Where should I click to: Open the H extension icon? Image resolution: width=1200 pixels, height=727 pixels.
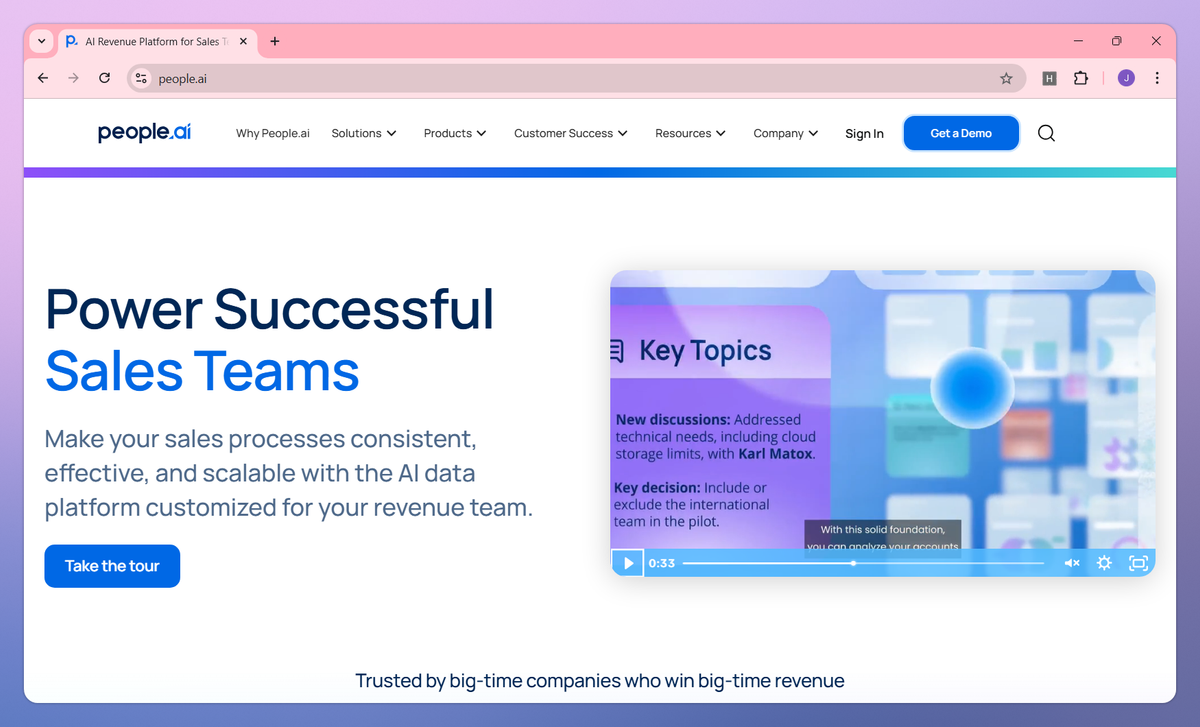(1049, 78)
